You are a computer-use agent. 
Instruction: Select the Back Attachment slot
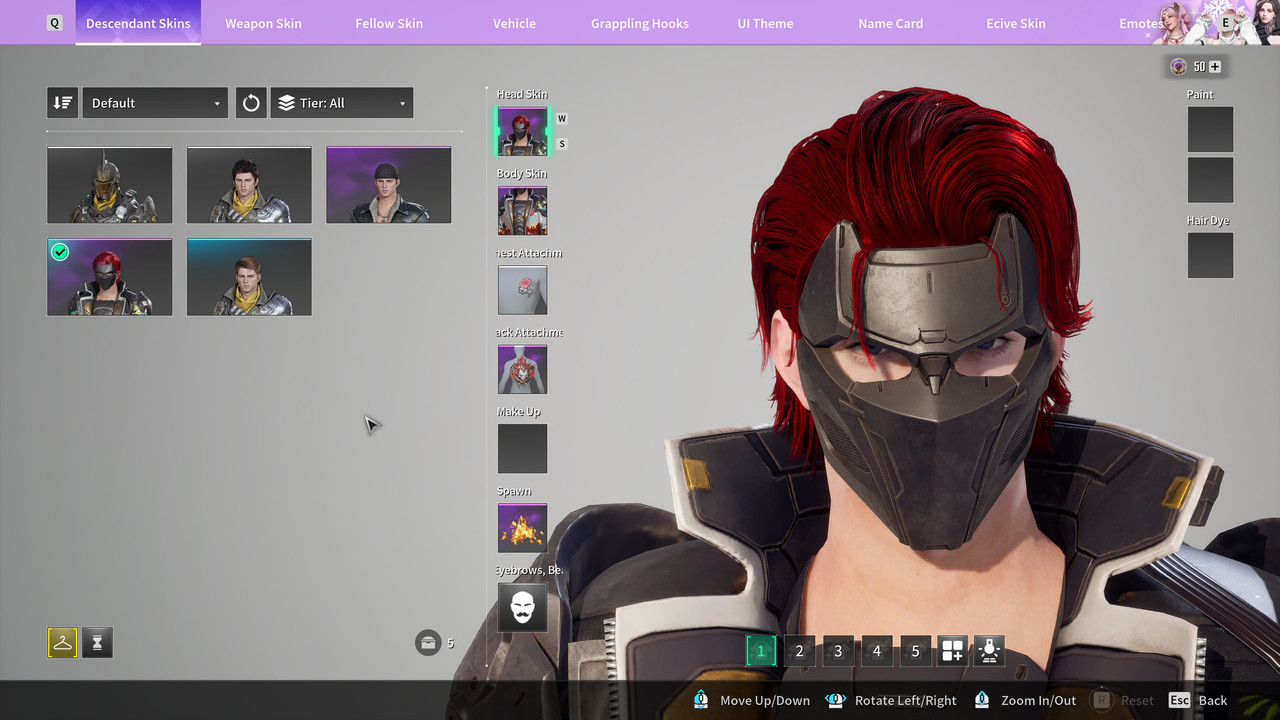pos(522,369)
